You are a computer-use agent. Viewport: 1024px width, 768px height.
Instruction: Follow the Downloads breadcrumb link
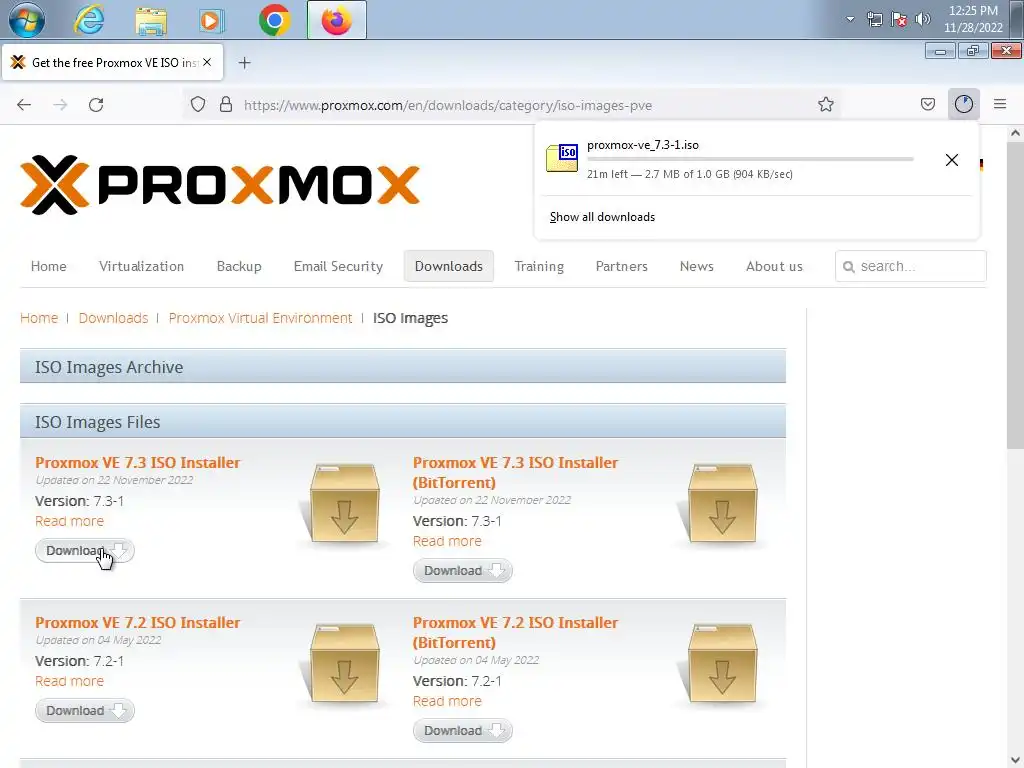114,318
